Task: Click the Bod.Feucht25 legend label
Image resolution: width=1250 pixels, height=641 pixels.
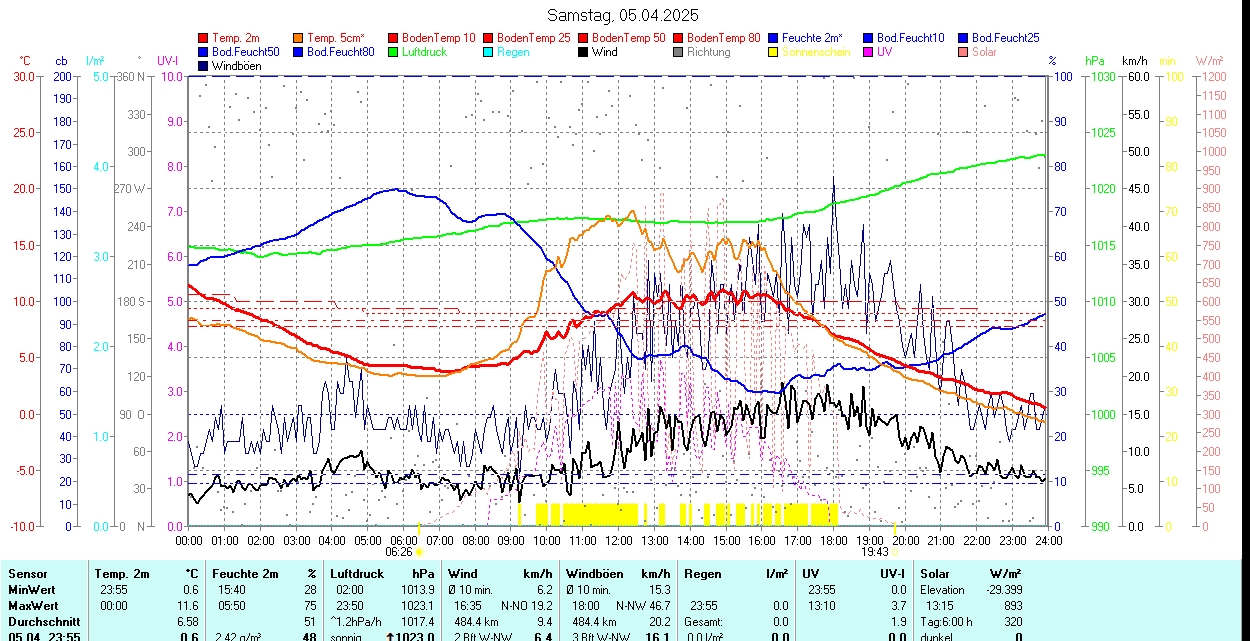Action: coord(1006,38)
